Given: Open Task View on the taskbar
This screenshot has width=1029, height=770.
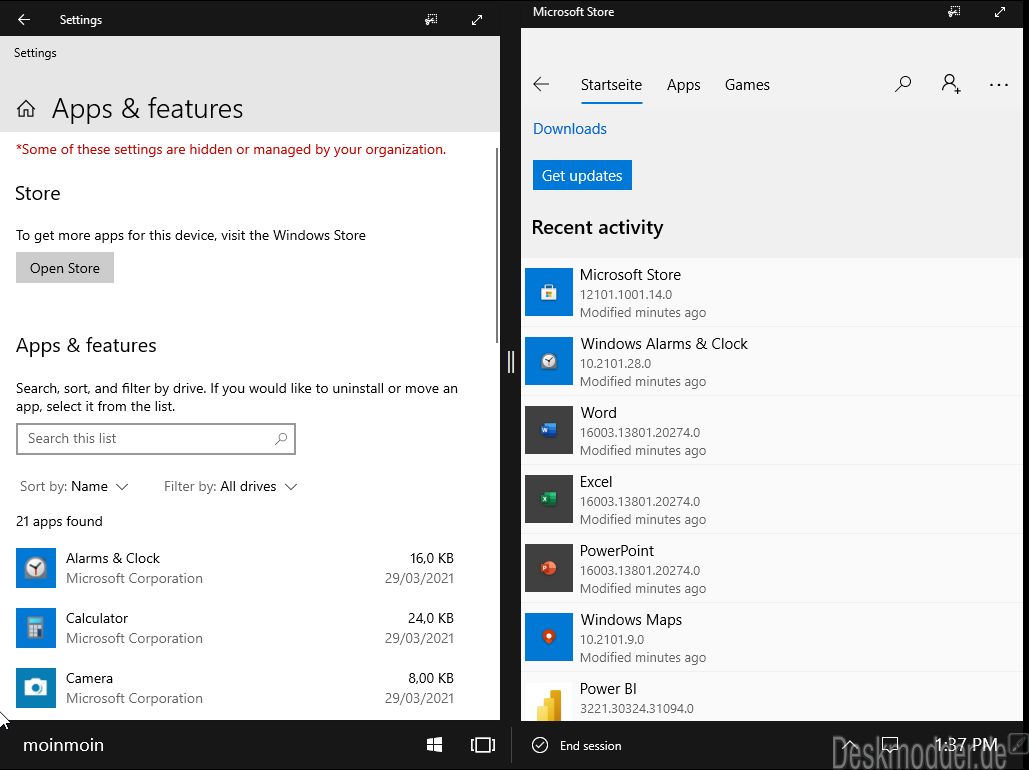Looking at the screenshot, I should tap(483, 745).
